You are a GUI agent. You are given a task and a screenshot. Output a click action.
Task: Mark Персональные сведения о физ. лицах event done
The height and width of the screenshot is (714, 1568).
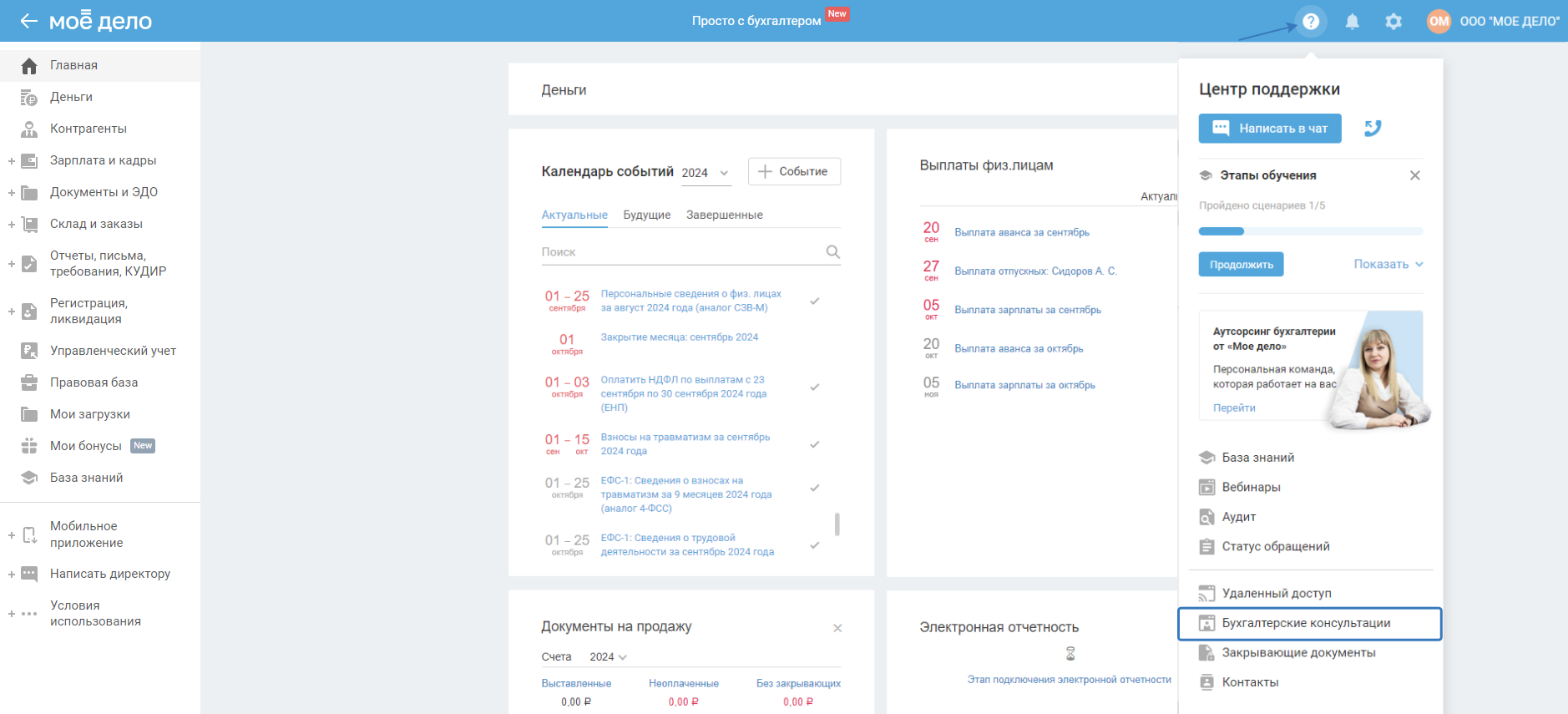tap(815, 301)
